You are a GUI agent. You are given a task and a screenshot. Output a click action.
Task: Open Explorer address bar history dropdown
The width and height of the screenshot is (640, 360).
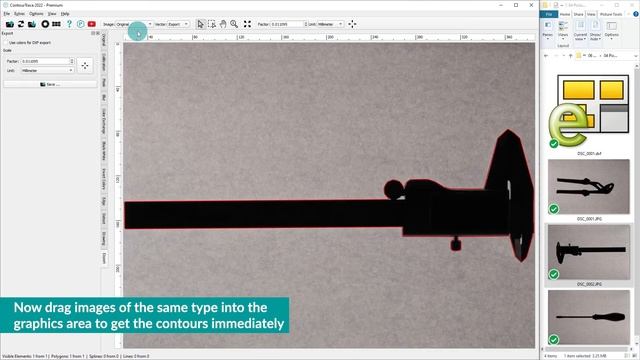[636, 56]
